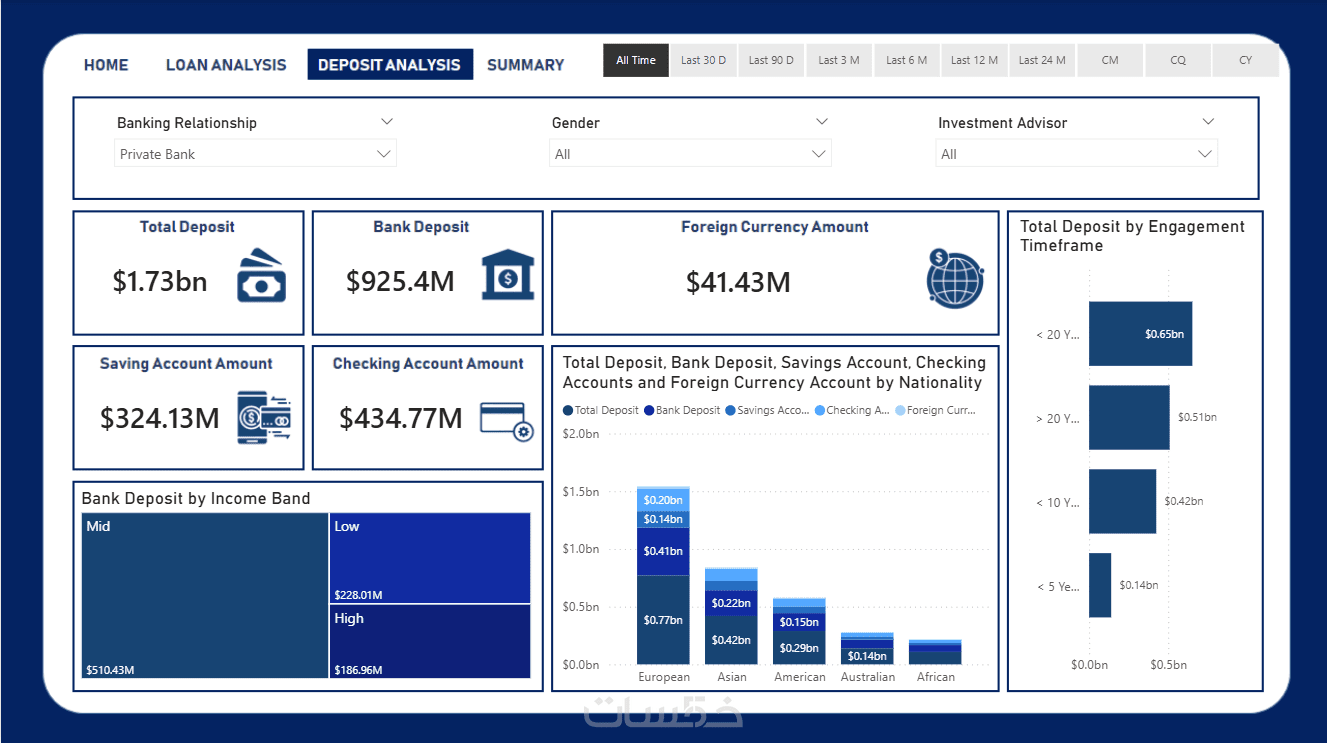Viewport: 1327px width, 743px height.
Task: Select the CQ period button
Action: tap(1178, 60)
